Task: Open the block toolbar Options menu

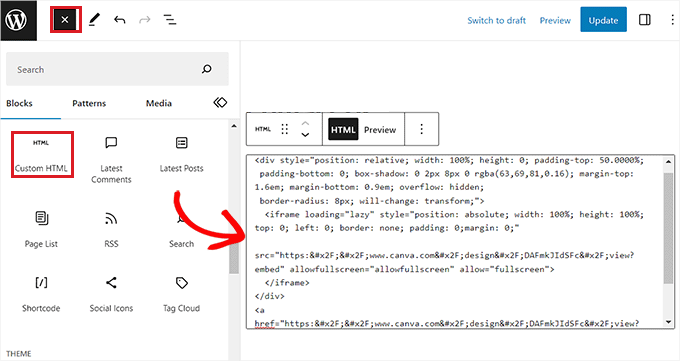Action: click(422, 129)
